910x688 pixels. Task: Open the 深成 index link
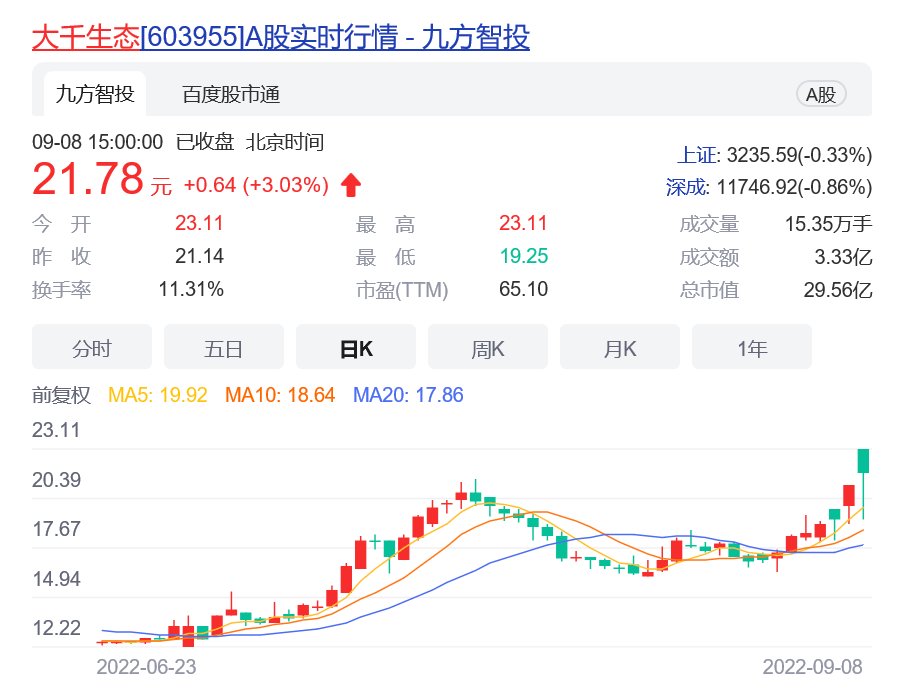click(687, 186)
